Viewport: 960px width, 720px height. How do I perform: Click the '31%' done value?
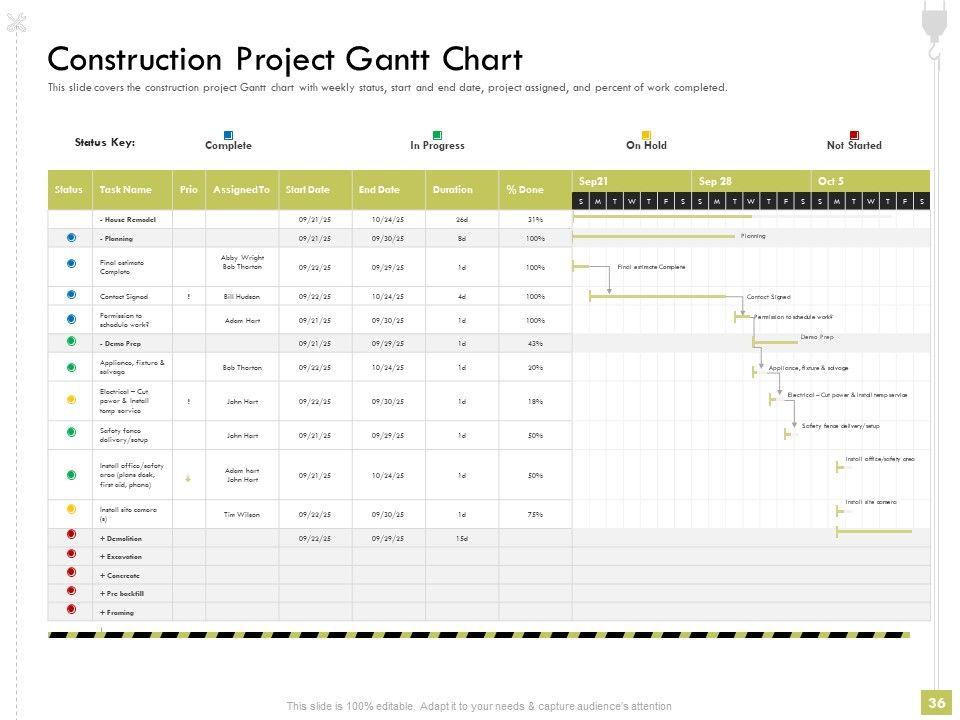point(535,219)
